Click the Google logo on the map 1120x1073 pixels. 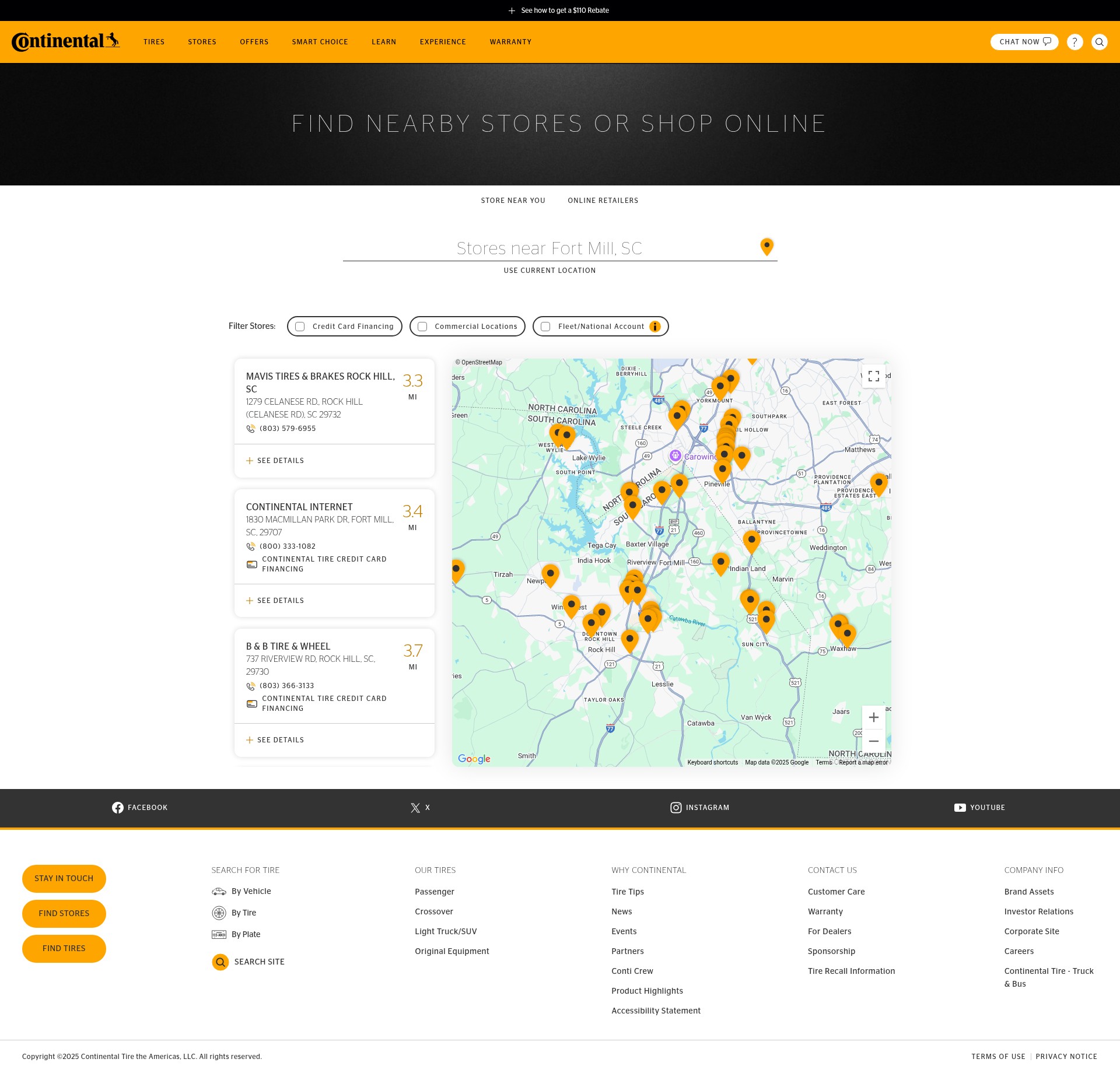[x=474, y=759]
